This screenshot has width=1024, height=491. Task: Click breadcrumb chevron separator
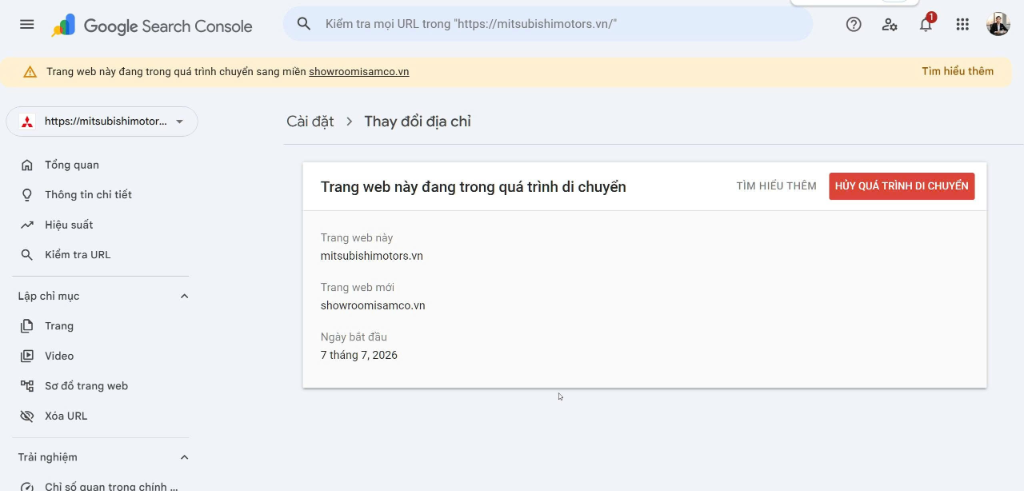click(x=349, y=121)
